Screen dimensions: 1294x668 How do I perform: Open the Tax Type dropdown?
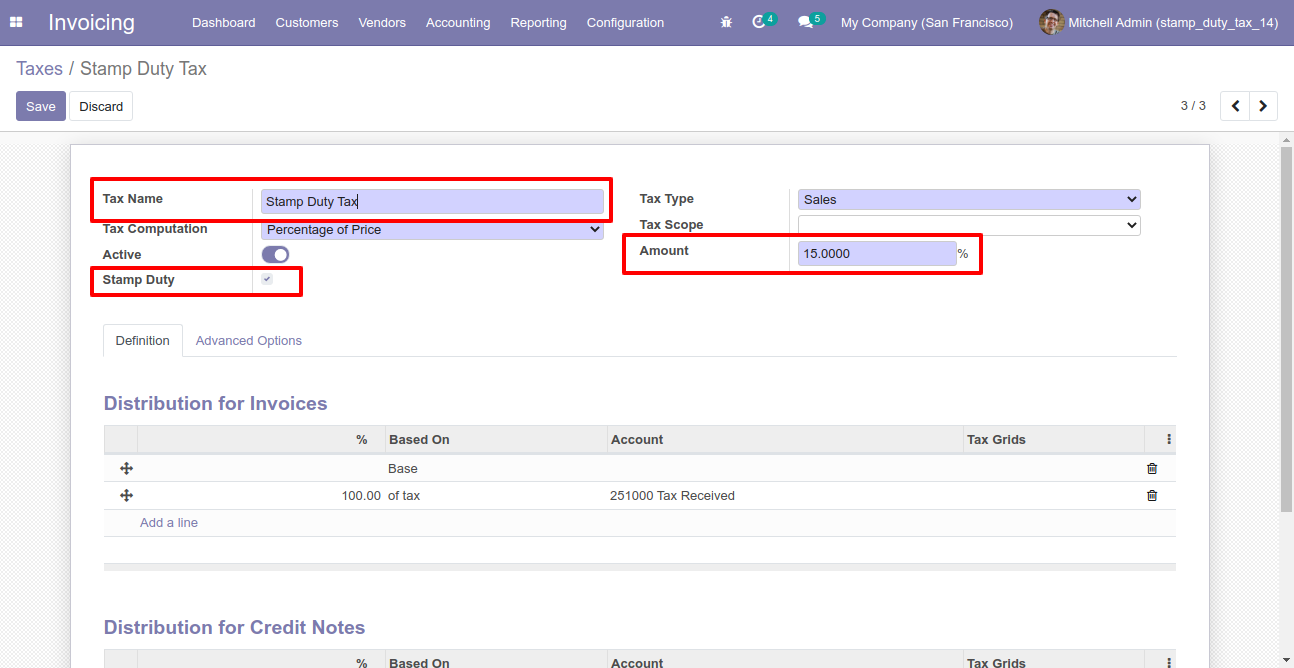point(969,199)
